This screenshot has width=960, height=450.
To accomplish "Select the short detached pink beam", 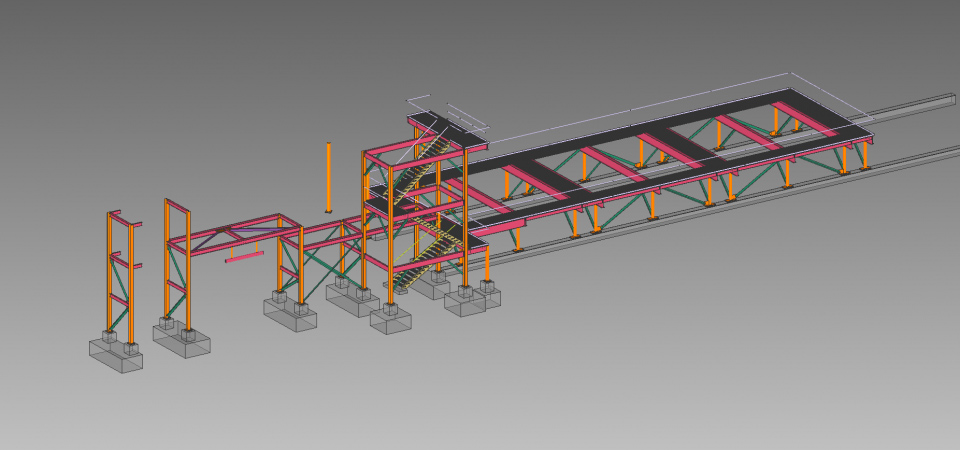I will pos(244,258).
